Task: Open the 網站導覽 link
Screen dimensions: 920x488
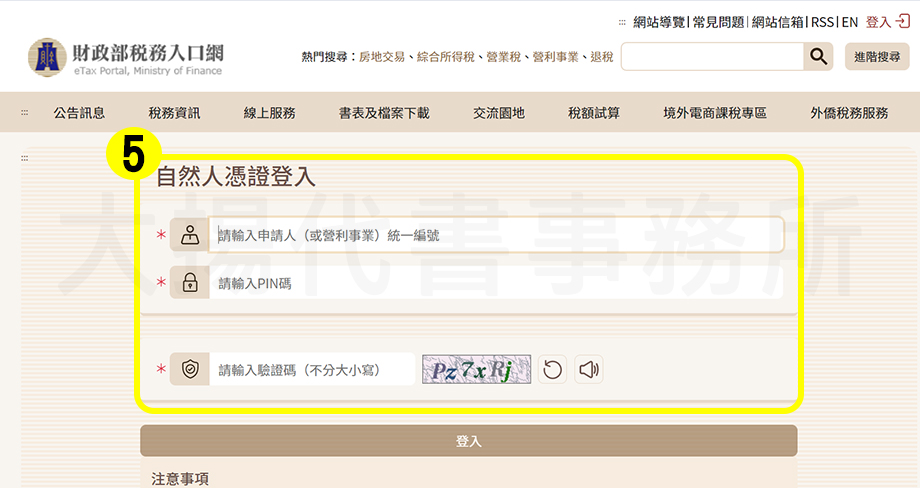Action: 659,21
